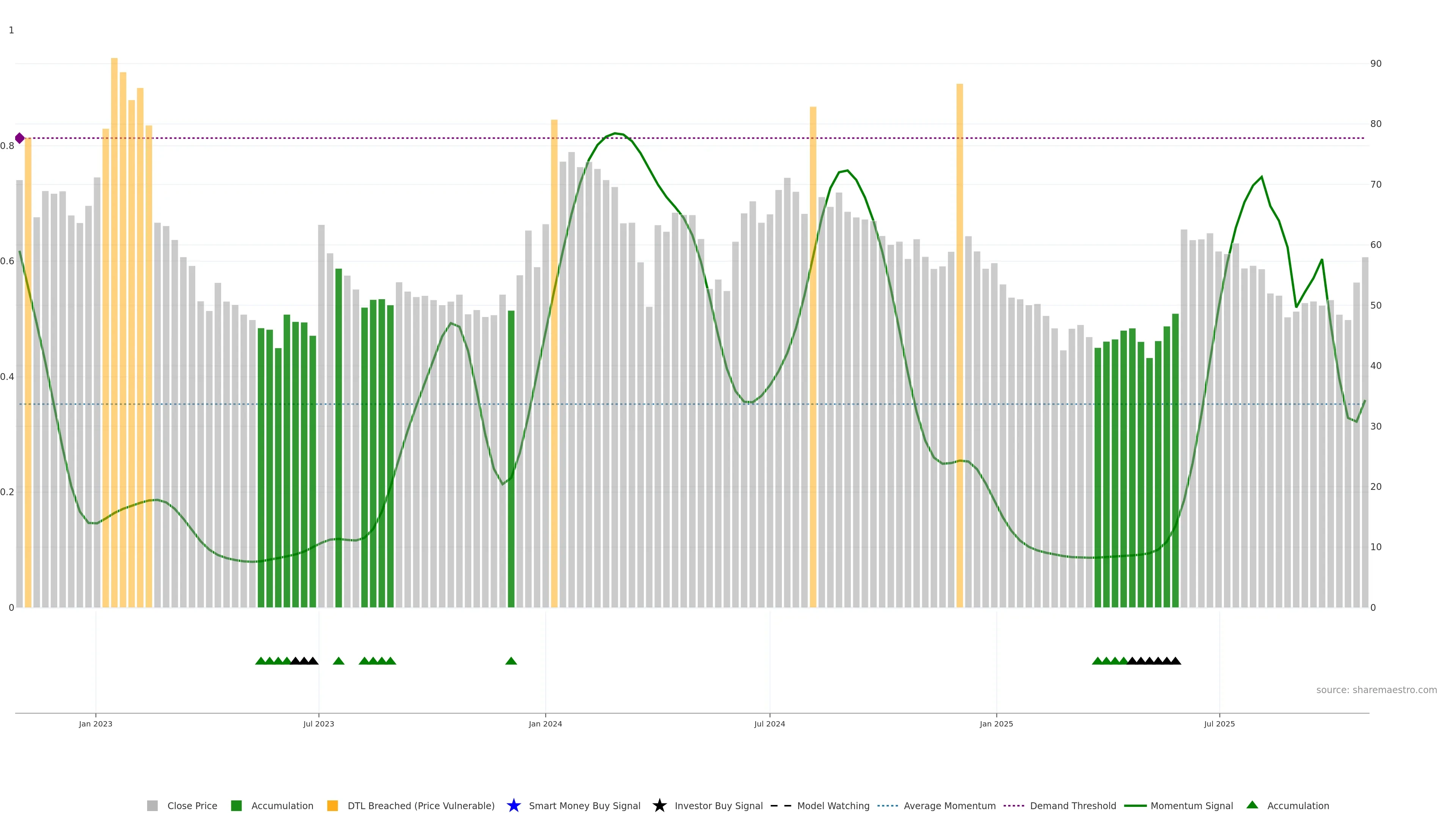
Task: Click the tallest orange bar in early 2023
Action: [114, 282]
